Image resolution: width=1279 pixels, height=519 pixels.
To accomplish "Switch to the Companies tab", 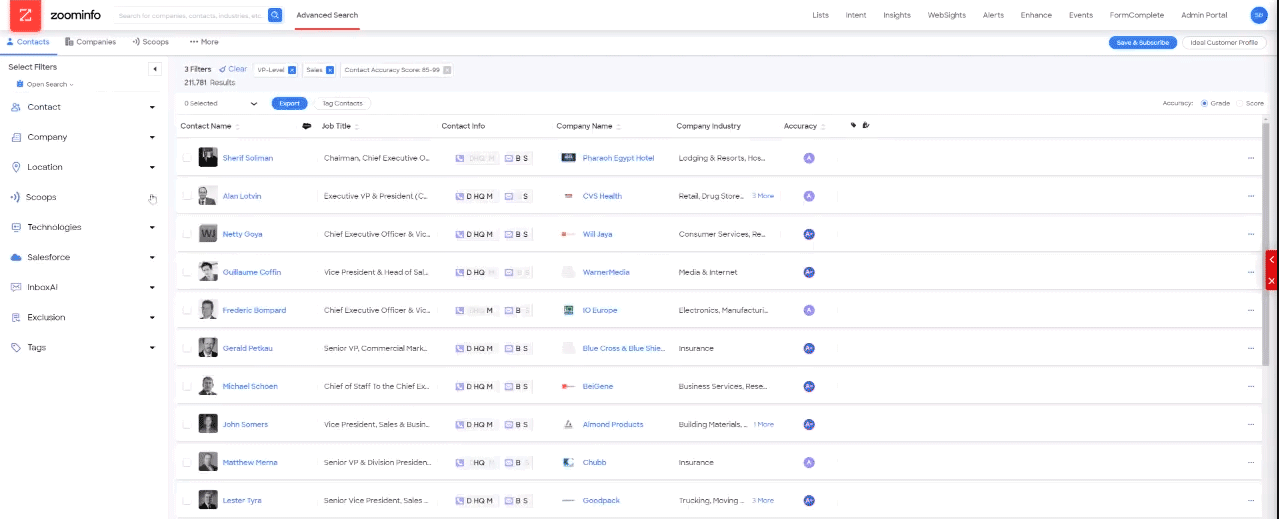I will [x=90, y=42].
